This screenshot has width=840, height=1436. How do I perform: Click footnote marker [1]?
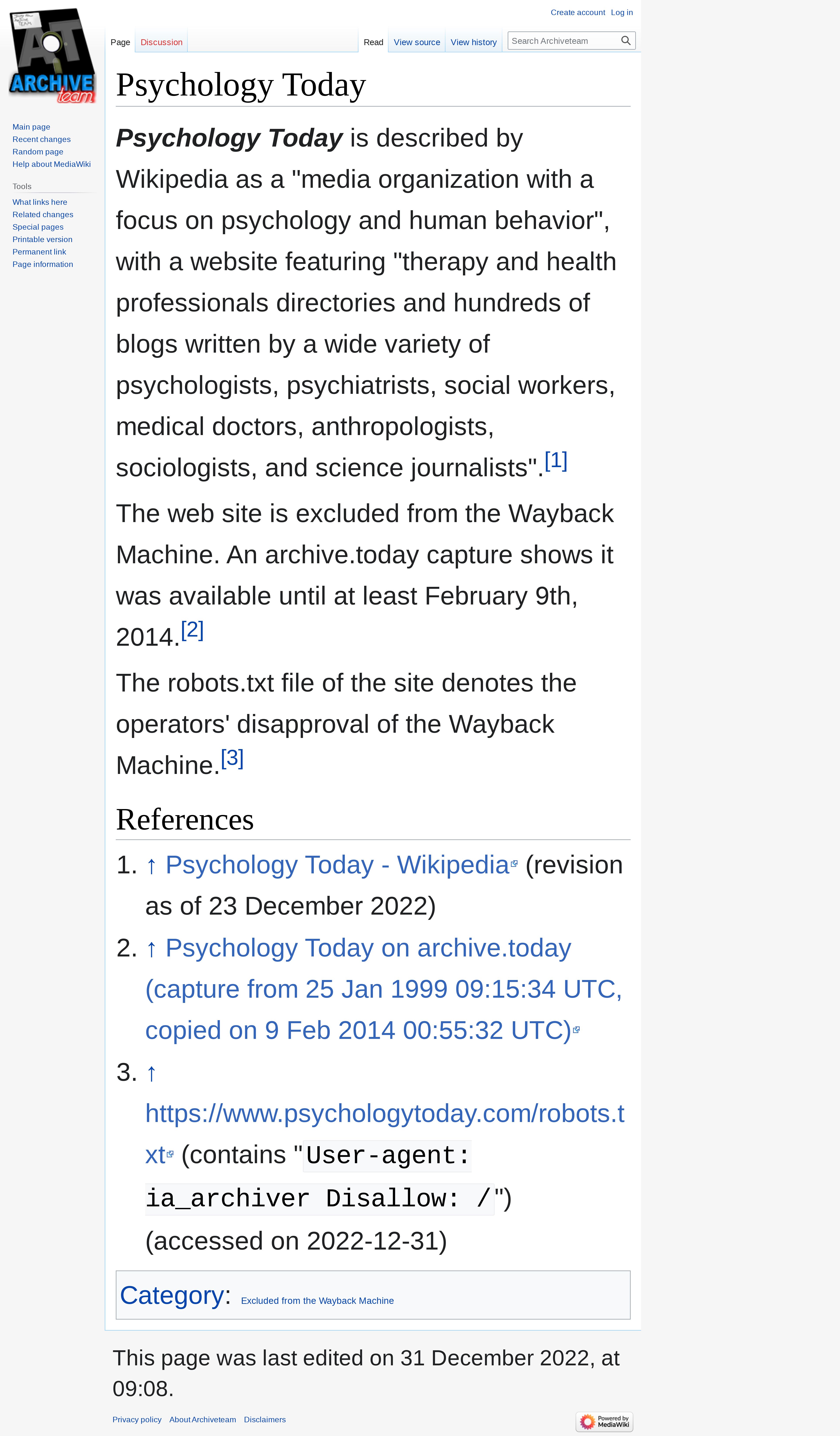click(556, 460)
